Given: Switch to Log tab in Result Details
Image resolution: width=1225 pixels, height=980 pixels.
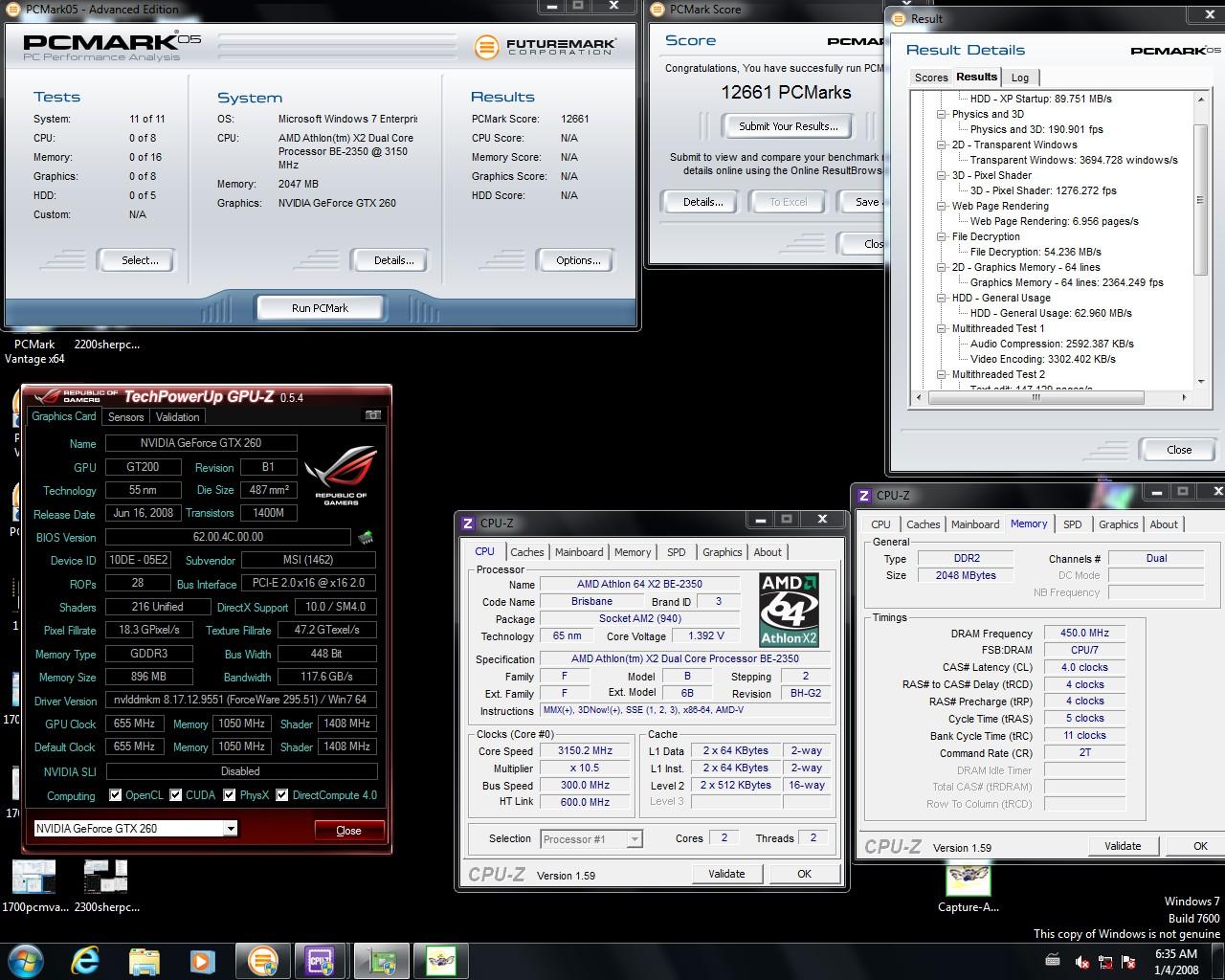Looking at the screenshot, I should (1020, 78).
